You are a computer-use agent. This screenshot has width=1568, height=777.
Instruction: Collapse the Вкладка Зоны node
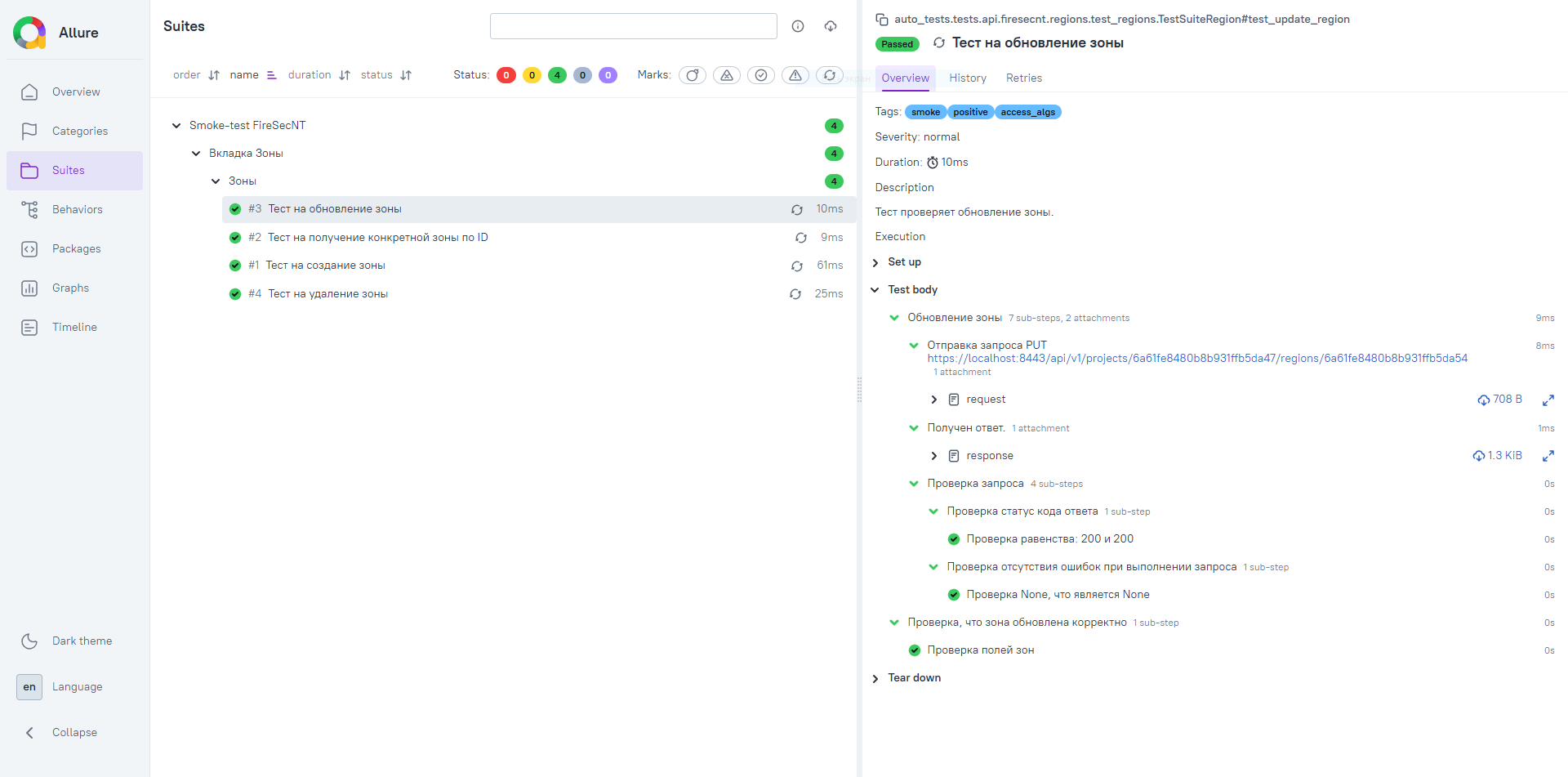pos(196,154)
